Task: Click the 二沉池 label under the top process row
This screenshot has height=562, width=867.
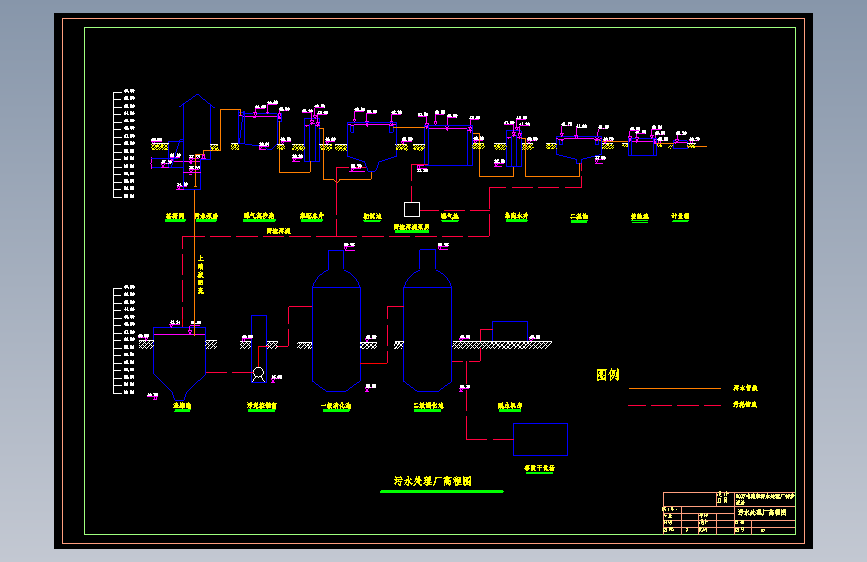Action: pyautogui.click(x=579, y=216)
